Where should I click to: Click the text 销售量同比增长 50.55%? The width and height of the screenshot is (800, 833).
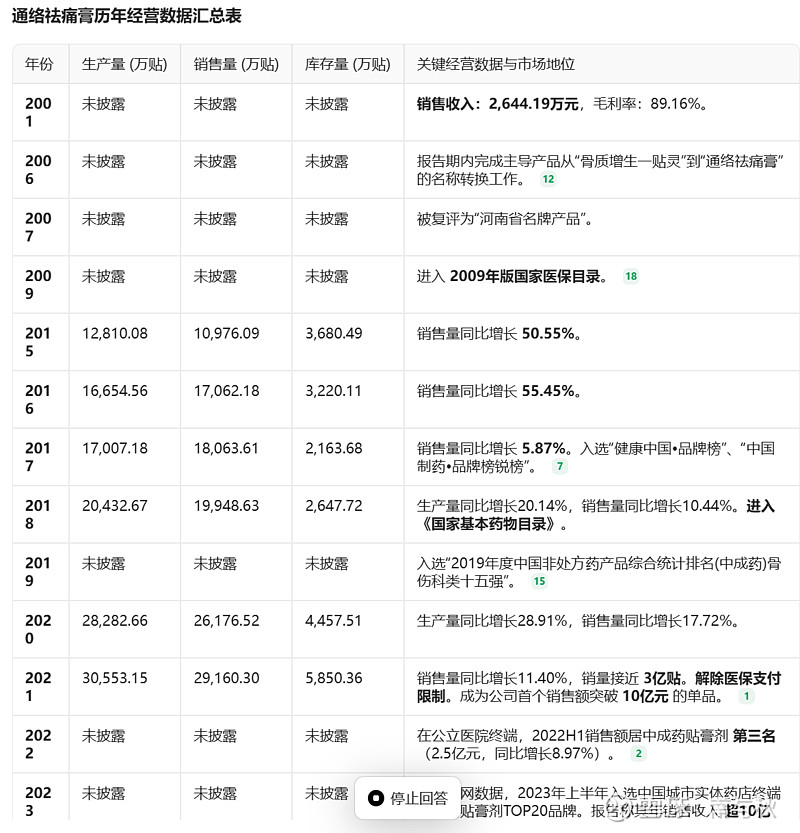point(496,334)
